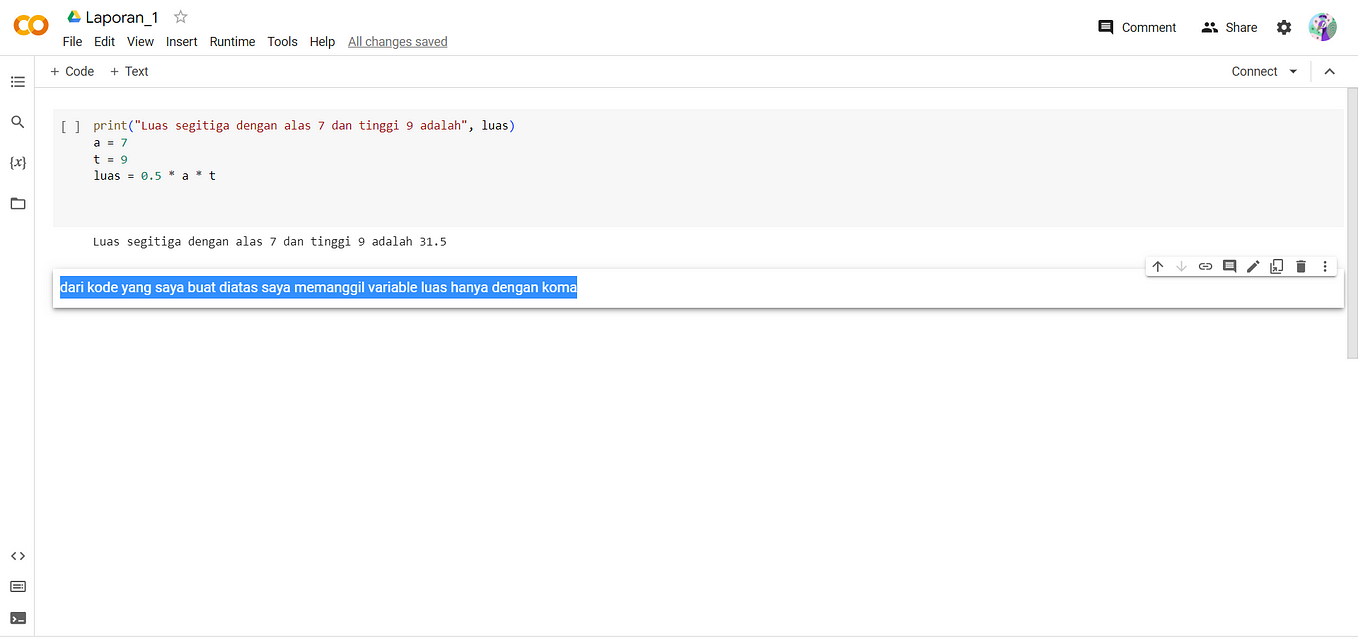Add a new Code cell
The width and height of the screenshot is (1358, 641).
coord(72,72)
